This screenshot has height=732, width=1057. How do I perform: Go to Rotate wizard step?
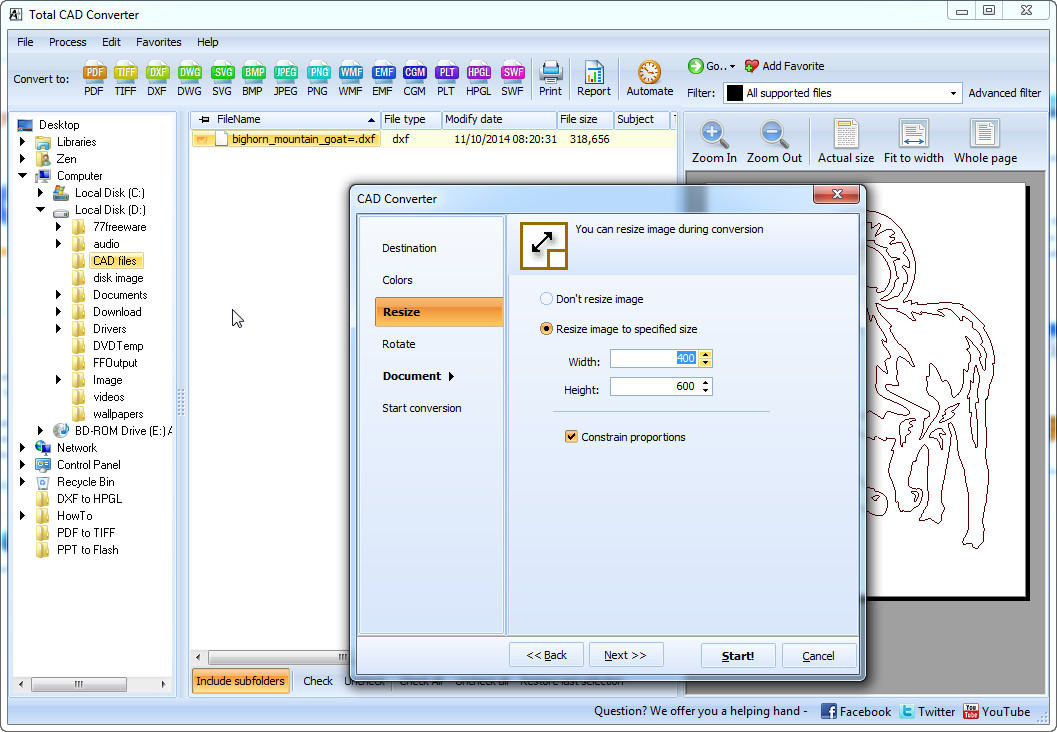coord(398,344)
